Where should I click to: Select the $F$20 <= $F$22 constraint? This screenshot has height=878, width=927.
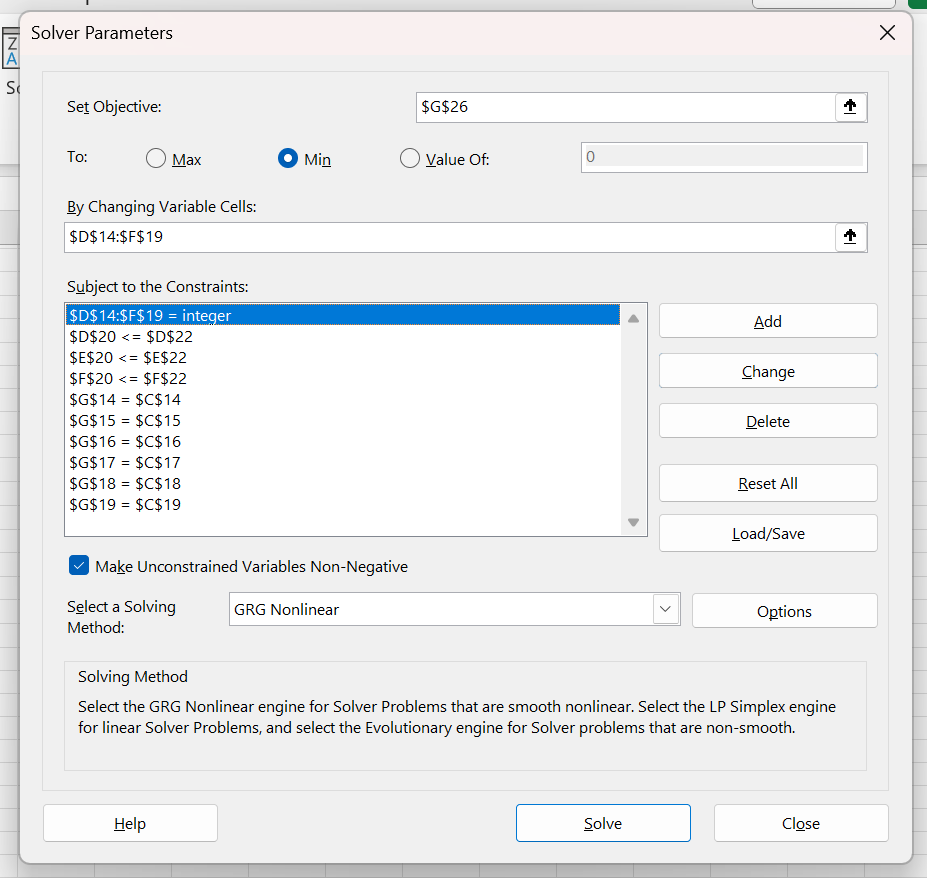(x=343, y=378)
